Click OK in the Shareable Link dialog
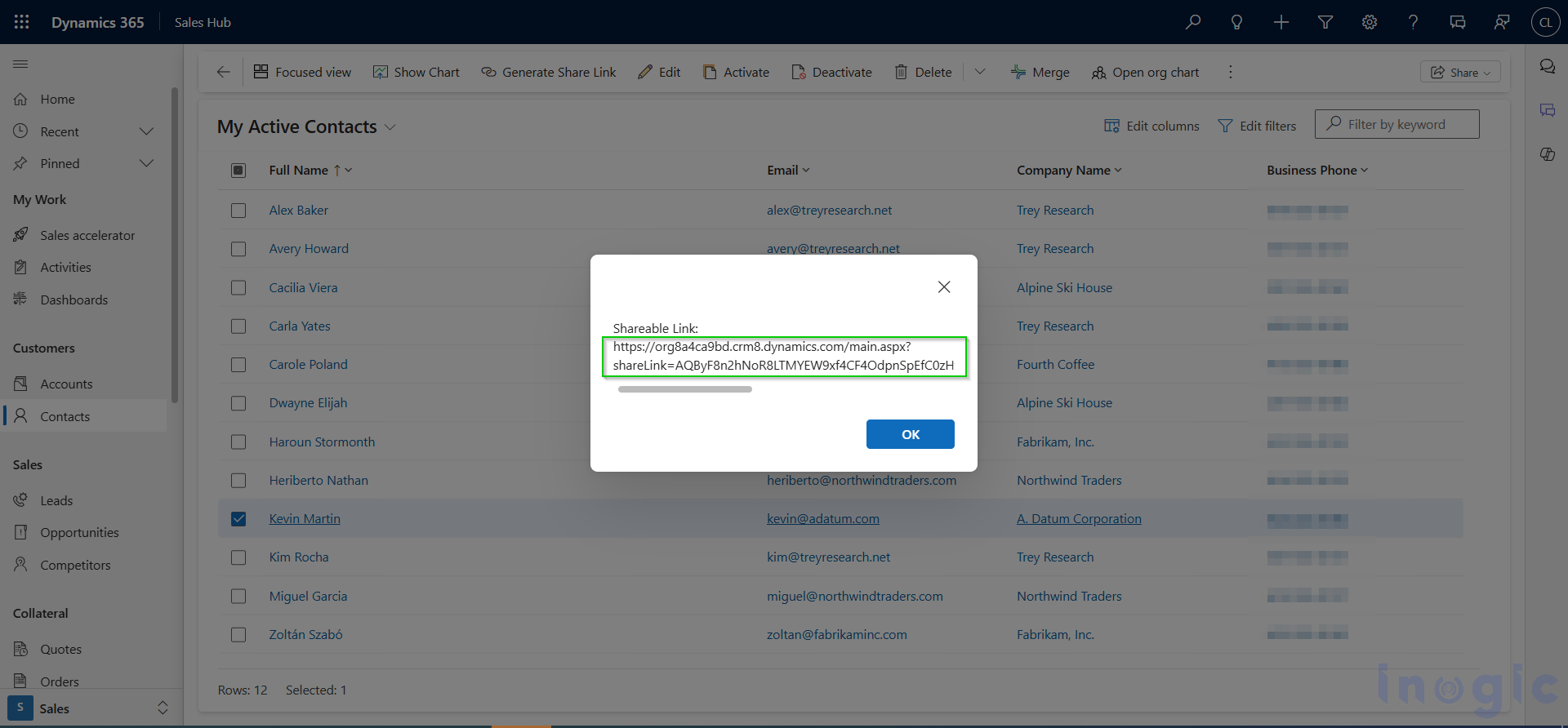Screen dimensions: 1568x728 (x=910, y=434)
